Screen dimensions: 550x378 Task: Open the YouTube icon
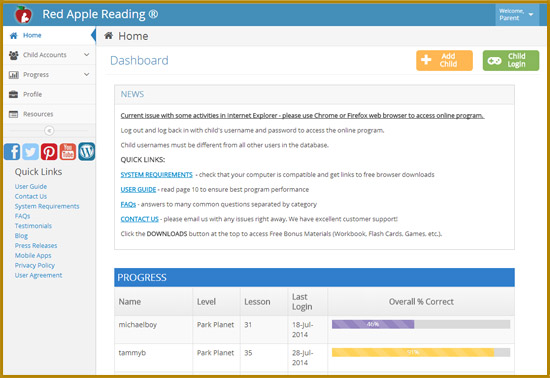68,152
